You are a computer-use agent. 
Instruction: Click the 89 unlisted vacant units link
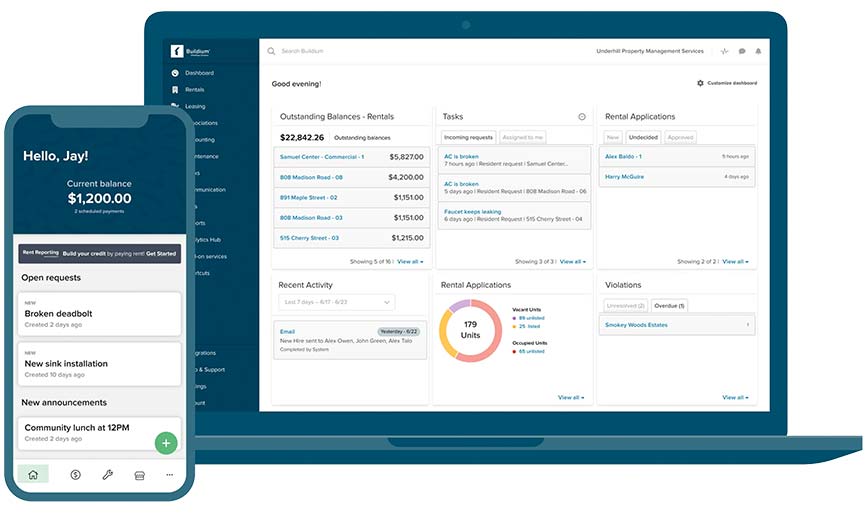click(x=531, y=318)
